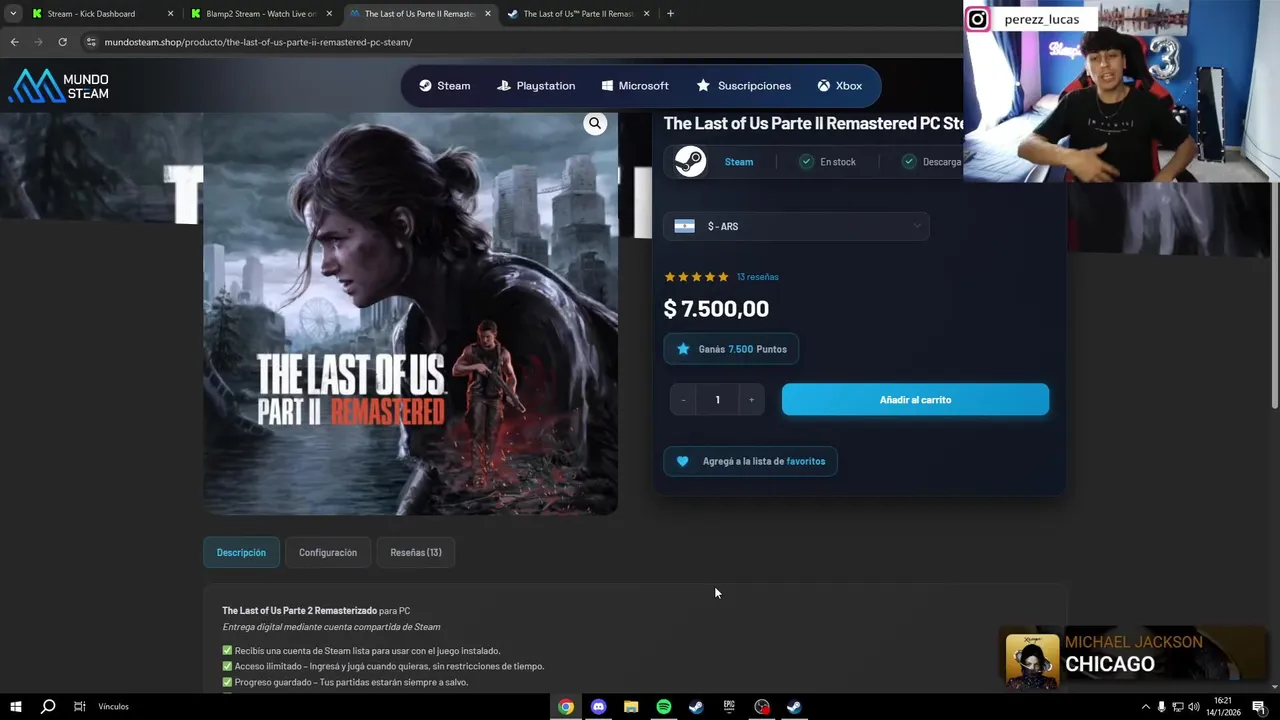1280x720 pixels.
Task: Reload the current page
Action: (x=62, y=42)
